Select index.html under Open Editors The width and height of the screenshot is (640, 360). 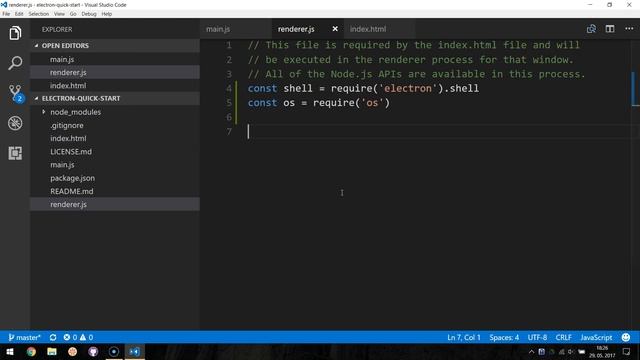tap(115, 85)
